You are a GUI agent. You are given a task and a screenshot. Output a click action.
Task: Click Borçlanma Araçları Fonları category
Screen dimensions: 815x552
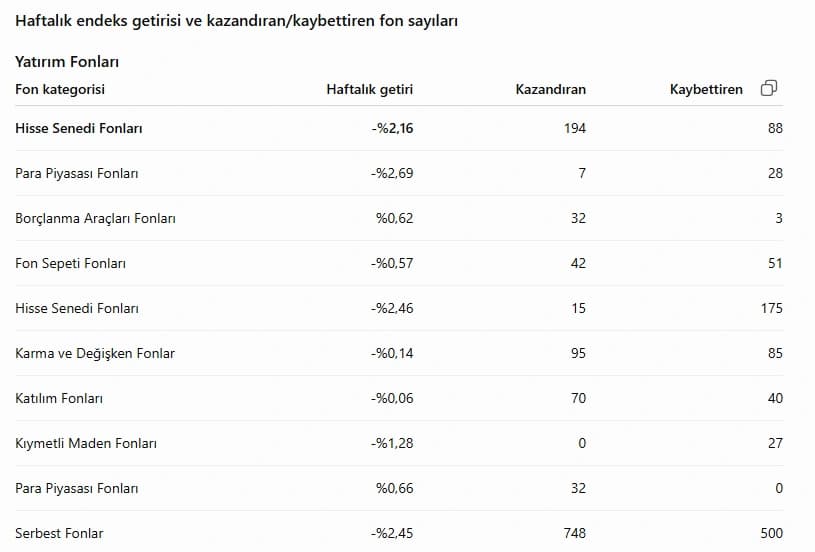(95, 218)
